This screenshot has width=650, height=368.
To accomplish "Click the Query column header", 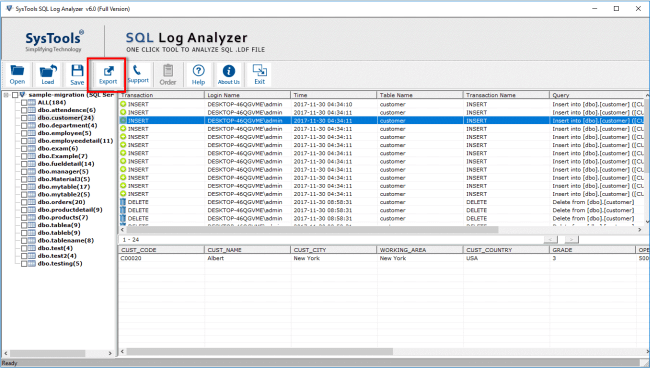I will (x=597, y=95).
